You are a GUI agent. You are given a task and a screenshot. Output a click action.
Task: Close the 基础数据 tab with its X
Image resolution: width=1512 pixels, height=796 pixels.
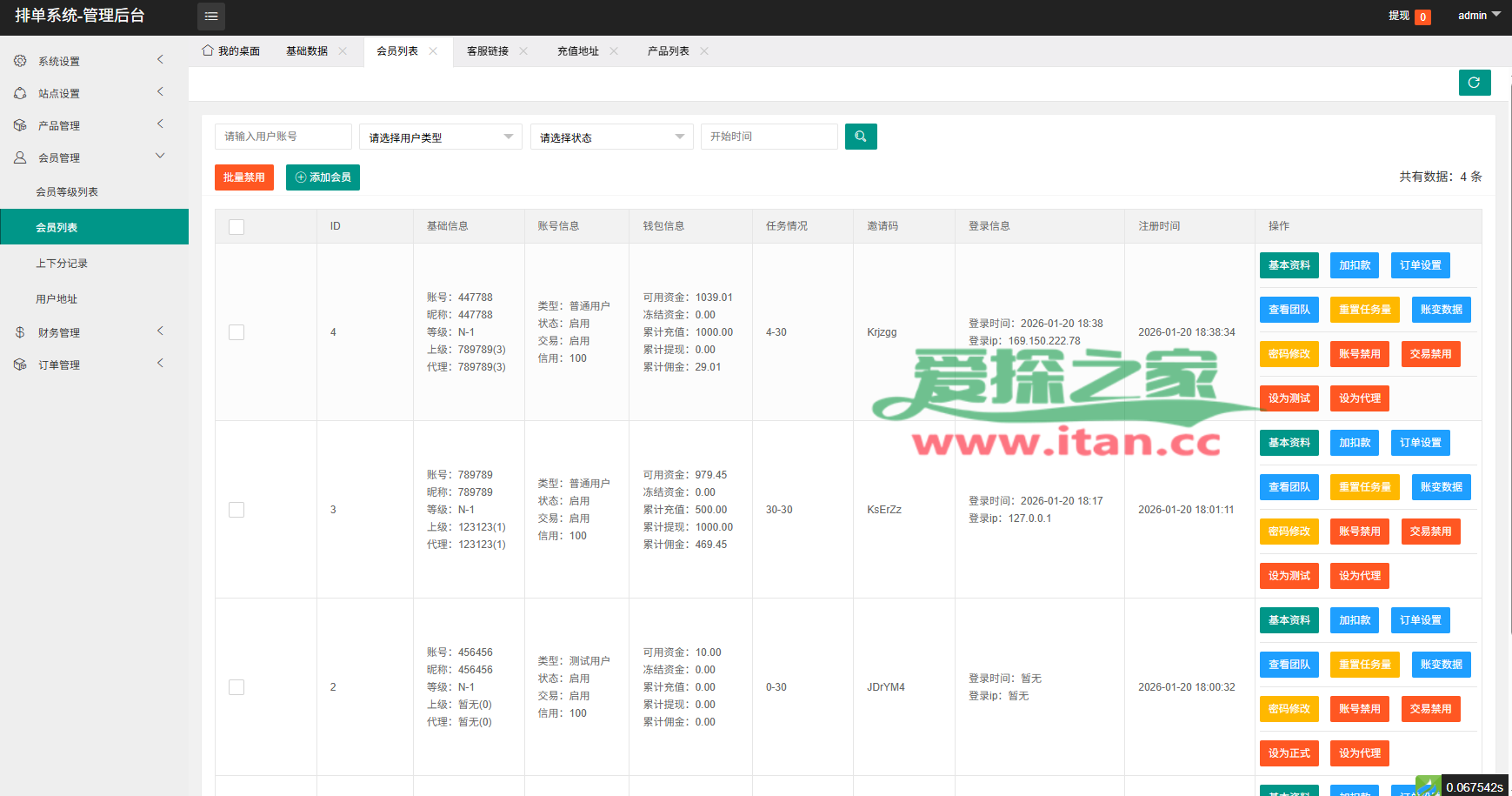343,51
